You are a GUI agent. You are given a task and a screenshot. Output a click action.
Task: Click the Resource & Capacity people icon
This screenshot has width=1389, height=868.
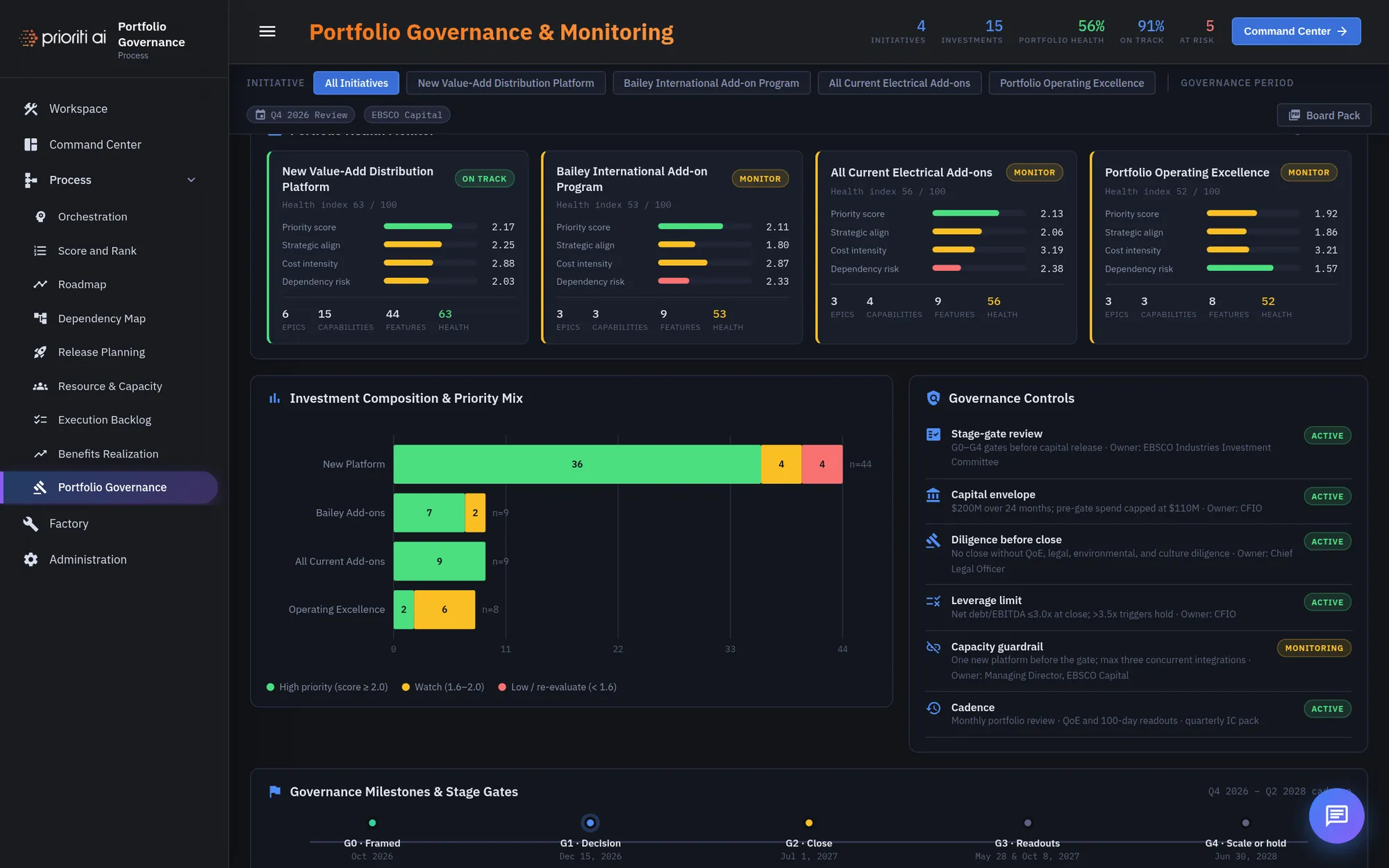coord(40,386)
